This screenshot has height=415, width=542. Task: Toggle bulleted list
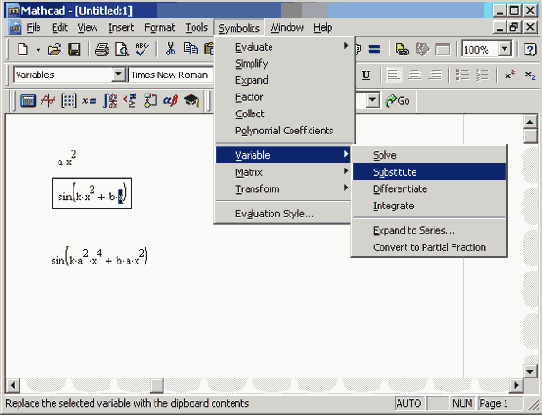tap(462, 75)
